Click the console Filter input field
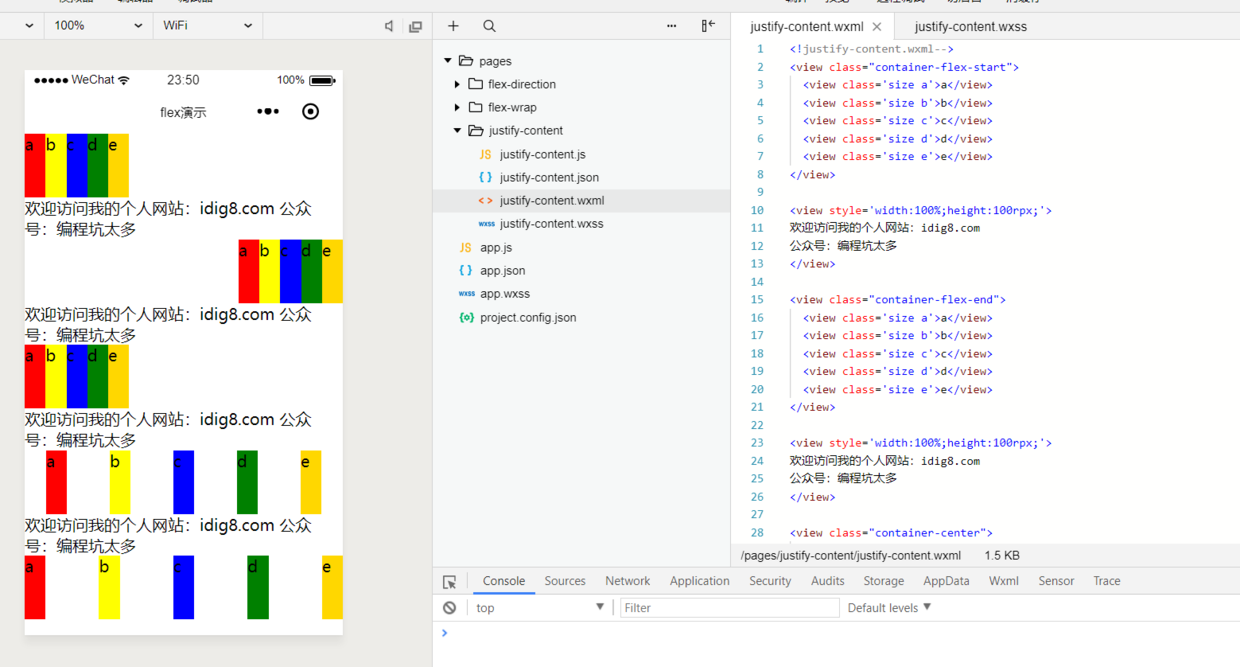The width and height of the screenshot is (1240, 667). tap(729, 608)
